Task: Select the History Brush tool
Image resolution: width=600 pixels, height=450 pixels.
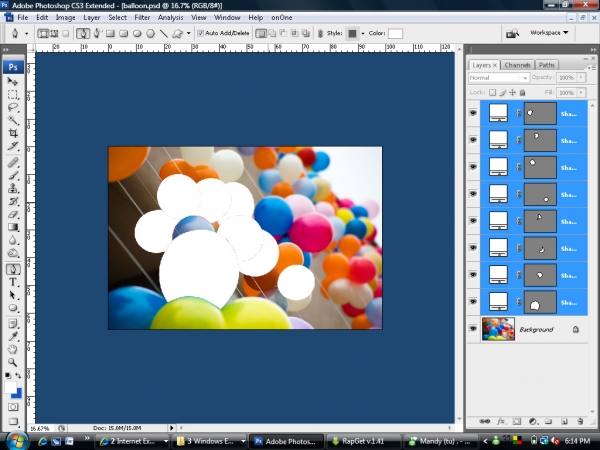Action: pos(13,202)
